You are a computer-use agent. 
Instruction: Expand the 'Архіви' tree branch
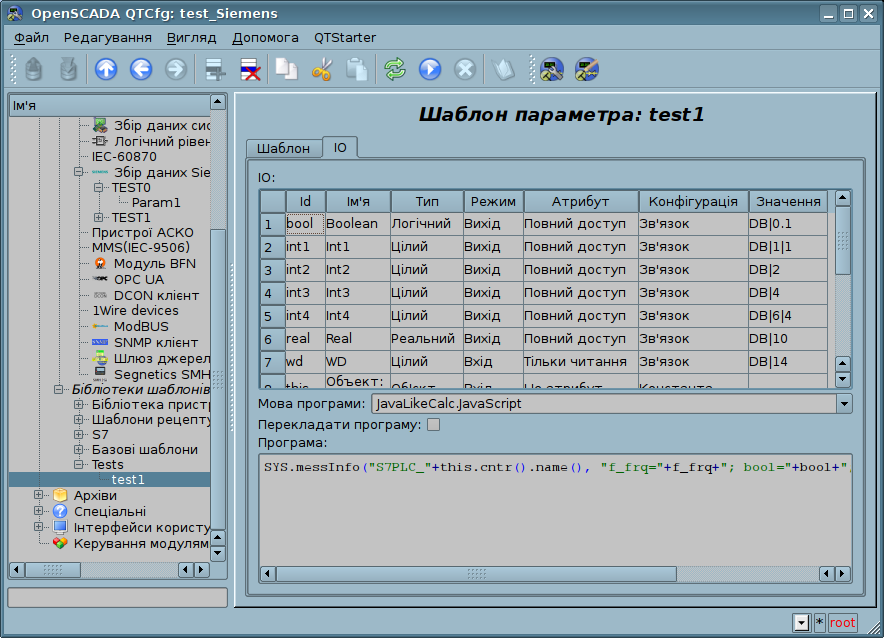[40, 495]
